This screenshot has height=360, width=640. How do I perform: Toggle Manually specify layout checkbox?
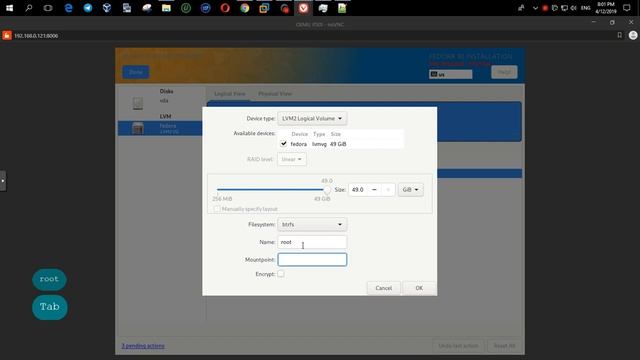pyautogui.click(x=217, y=209)
